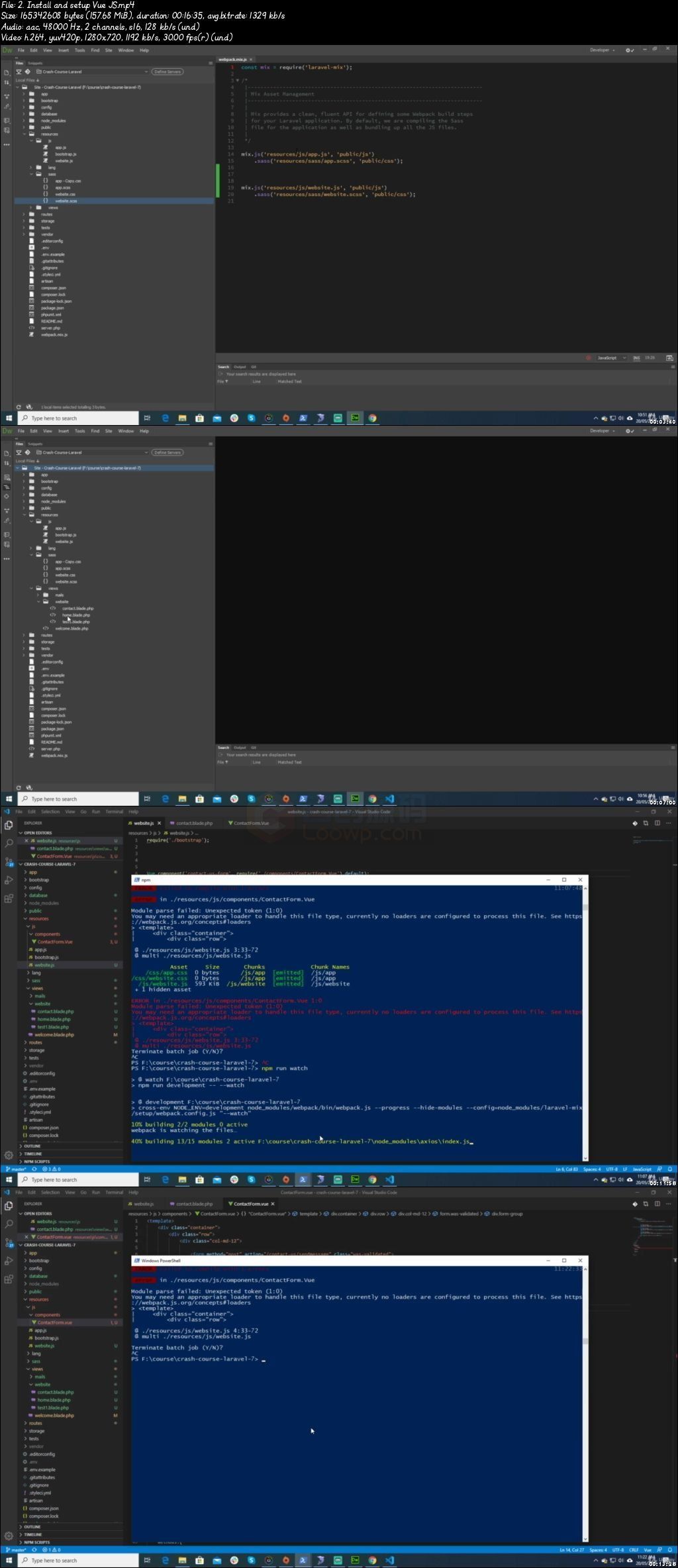Select home.blade.php in the Dreamweaver window with the empty editor
Image resolution: width=678 pixels, height=1568 pixels.
coord(76,615)
